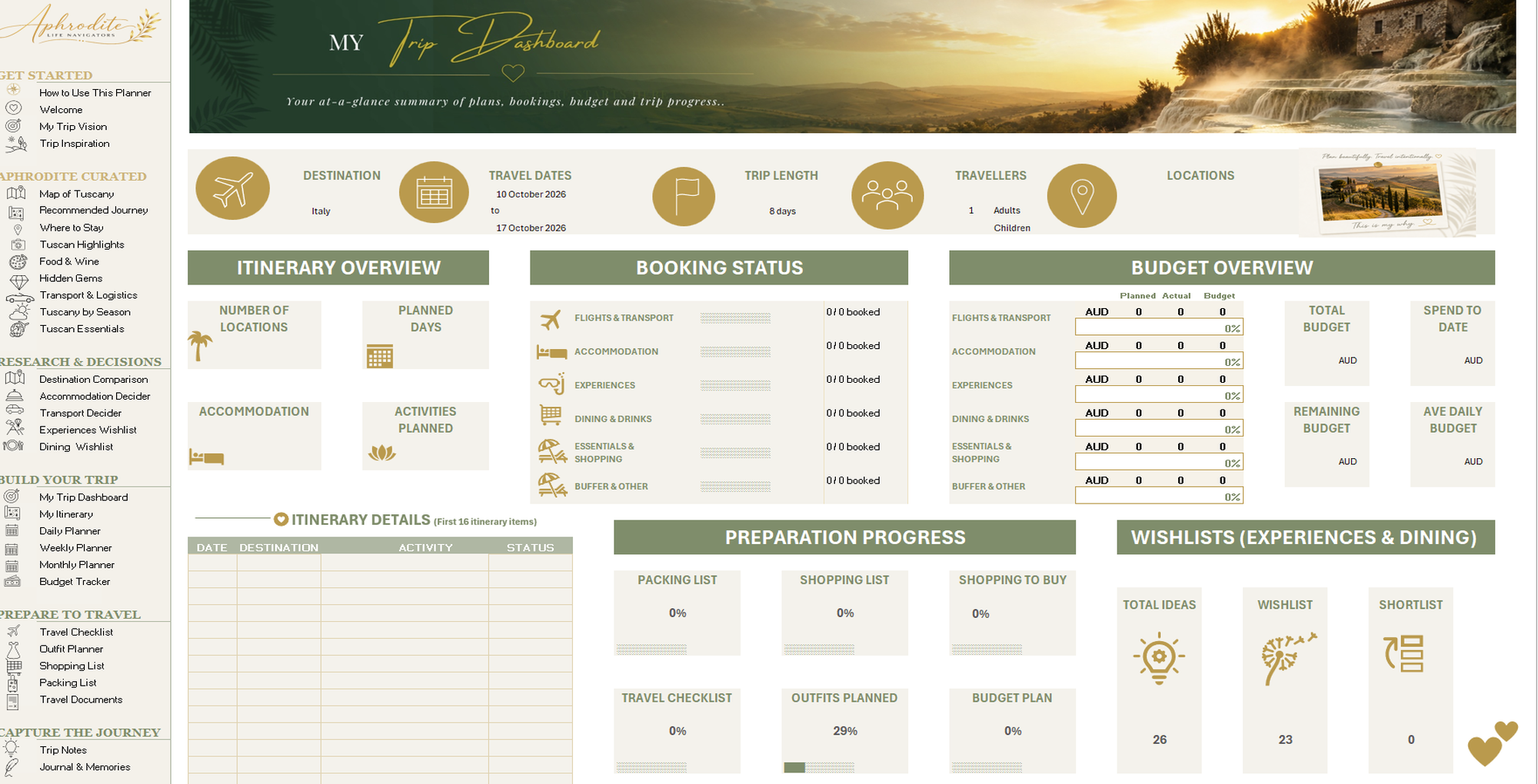Click the bed icon under Accommodation card
This screenshot has width=1538, height=784.
coord(206,457)
